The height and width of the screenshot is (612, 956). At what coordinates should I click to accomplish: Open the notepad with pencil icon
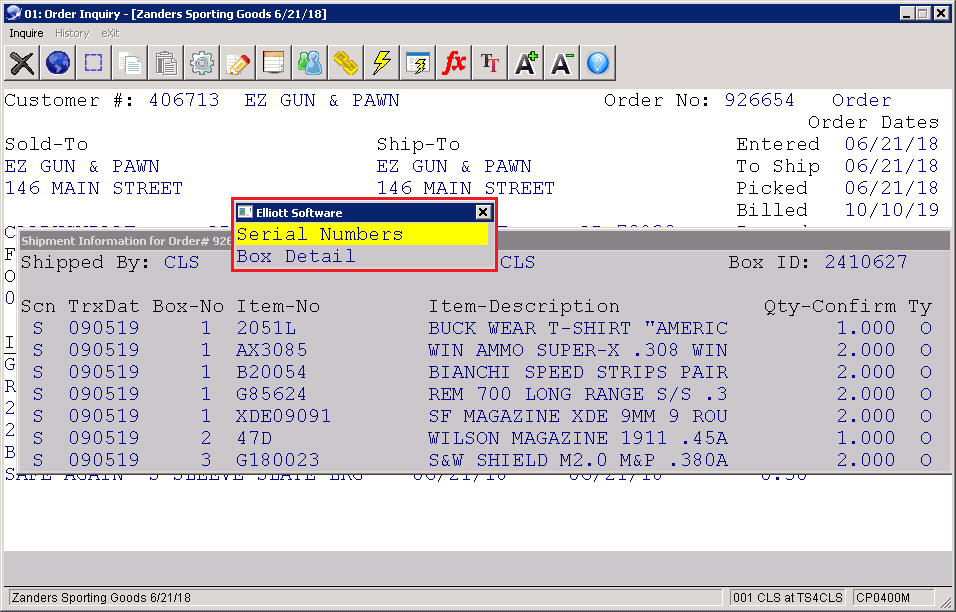[x=238, y=63]
